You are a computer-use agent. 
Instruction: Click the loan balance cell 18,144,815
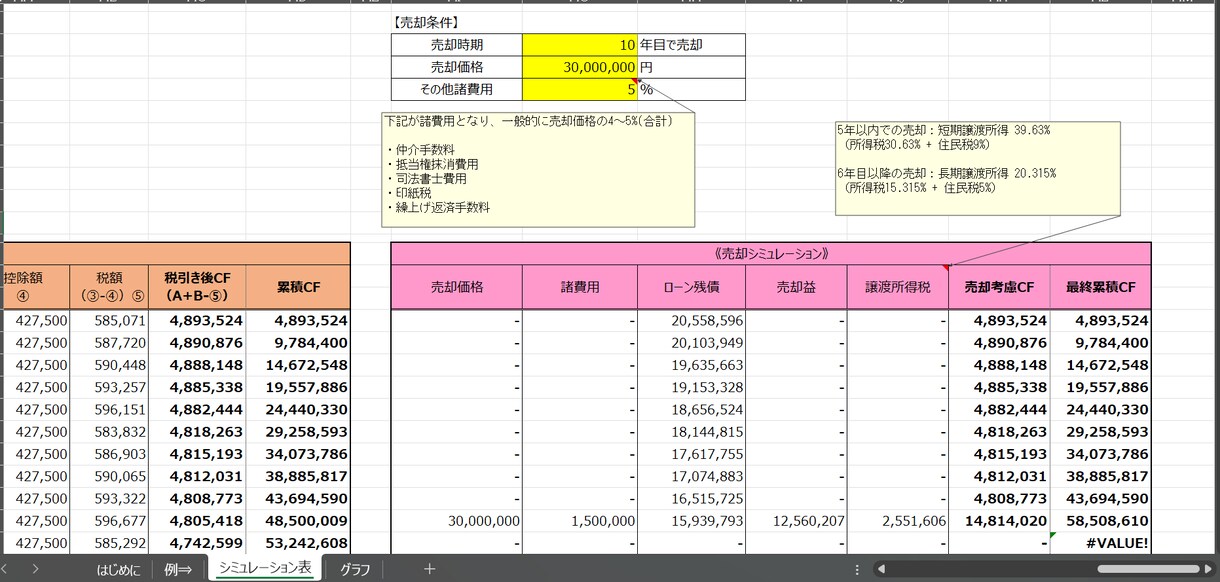pos(691,431)
